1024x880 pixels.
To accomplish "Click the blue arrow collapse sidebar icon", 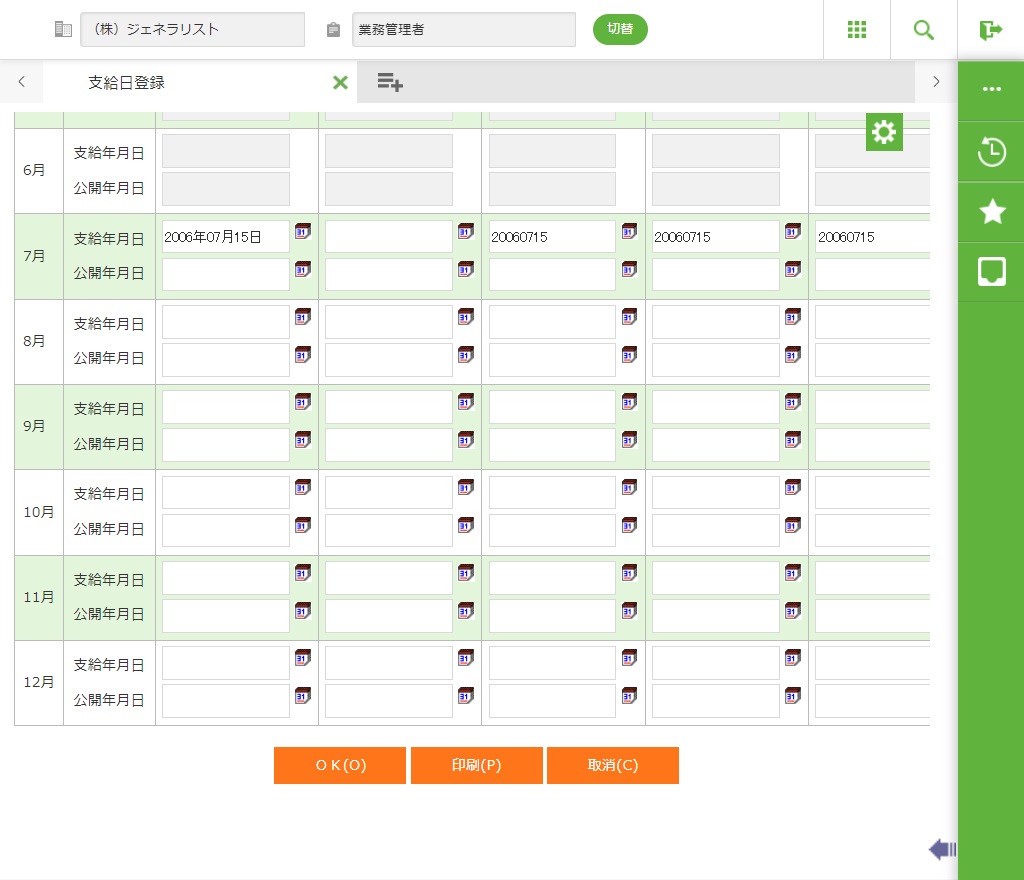I will tap(941, 850).
